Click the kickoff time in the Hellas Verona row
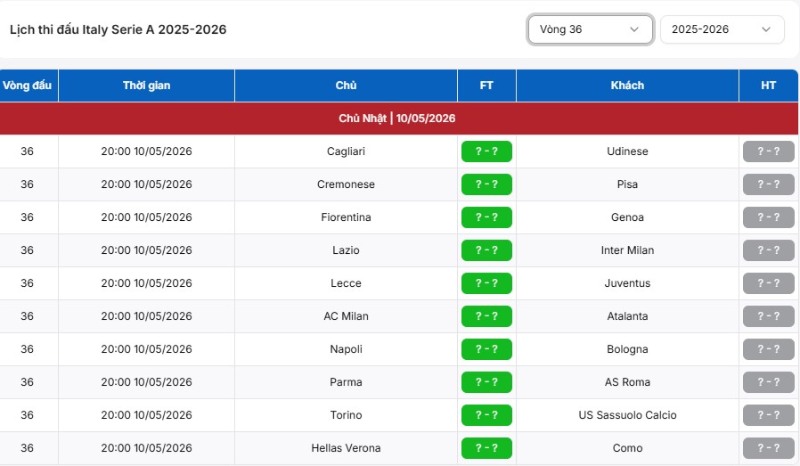800x466 pixels. pyautogui.click(x=146, y=448)
